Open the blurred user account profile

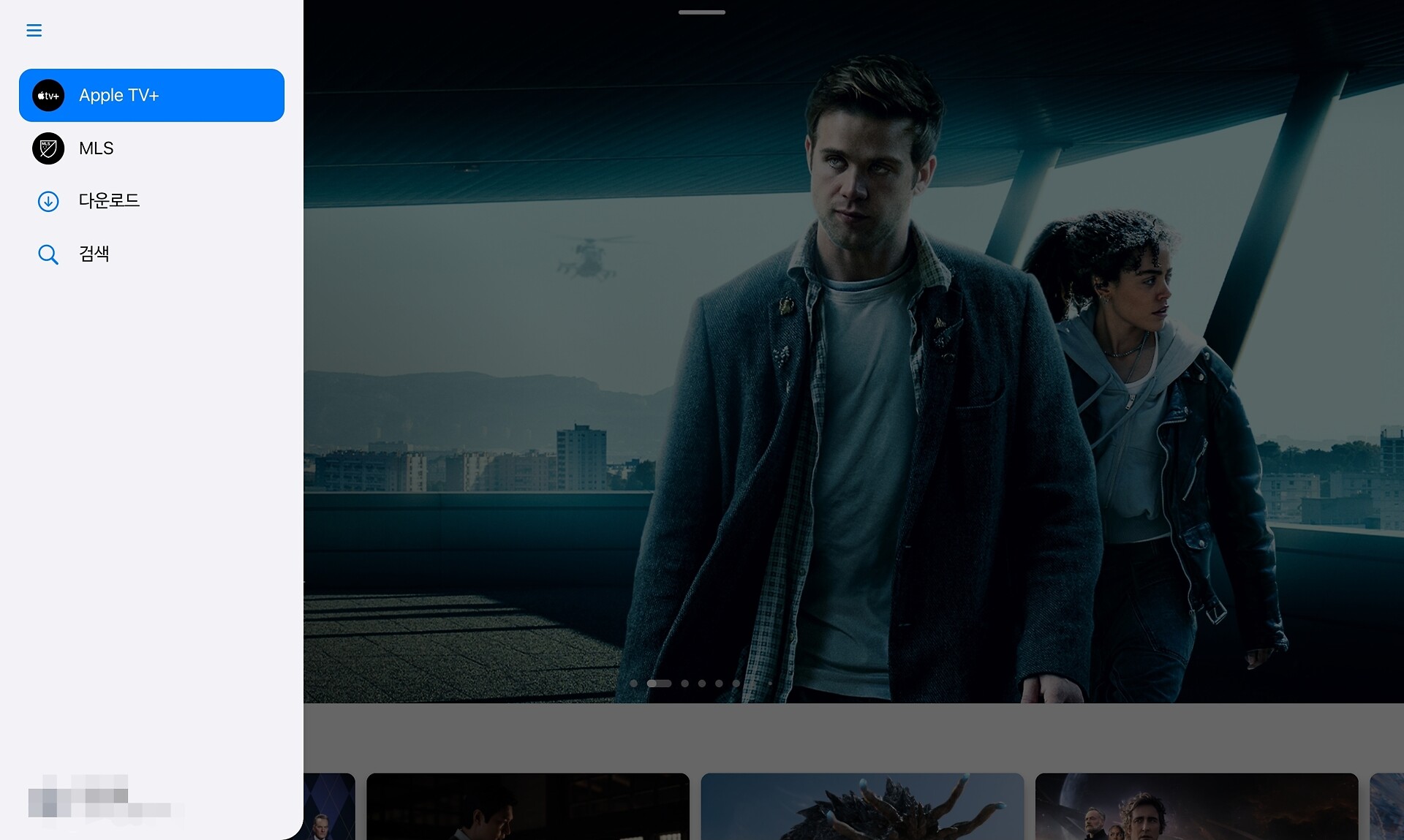click(x=99, y=798)
